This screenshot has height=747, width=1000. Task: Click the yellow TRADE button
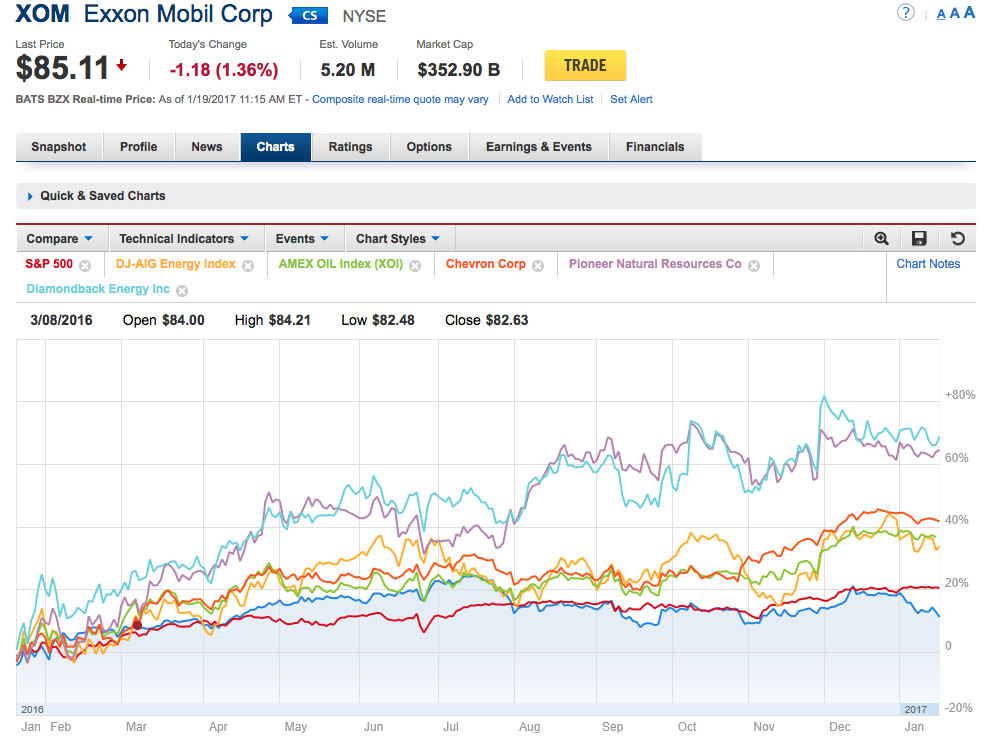(585, 64)
